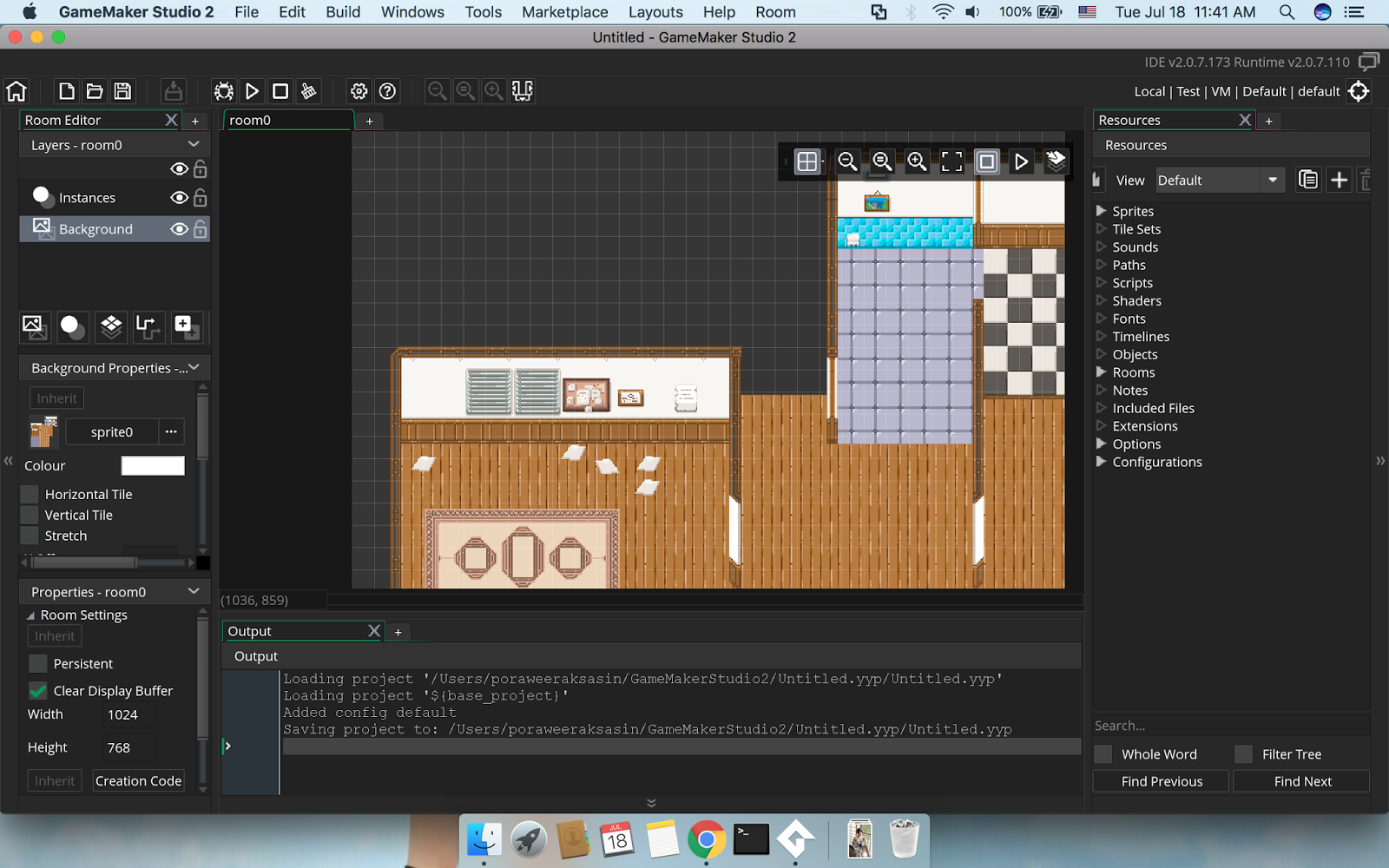Enable the Horizontal Tile checkbox

tap(30, 494)
